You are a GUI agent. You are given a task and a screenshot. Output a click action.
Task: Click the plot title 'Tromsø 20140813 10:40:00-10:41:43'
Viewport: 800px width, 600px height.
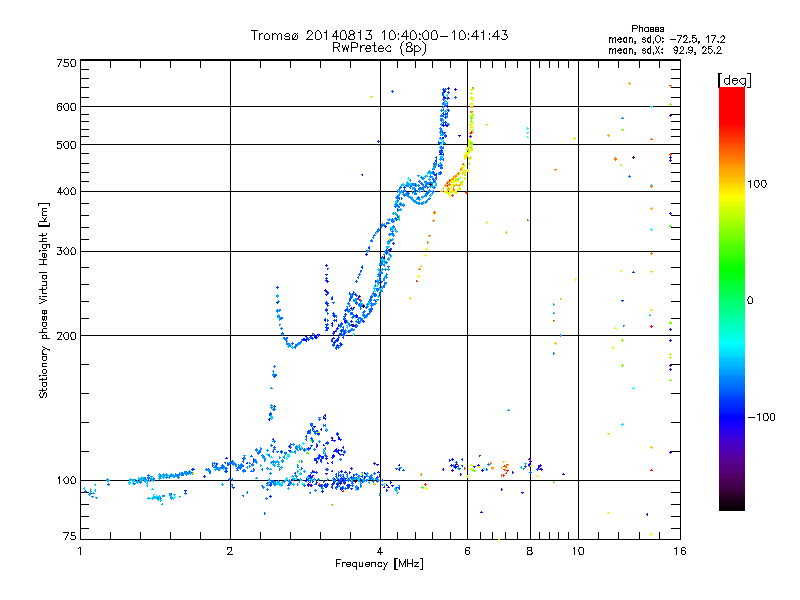click(x=379, y=35)
